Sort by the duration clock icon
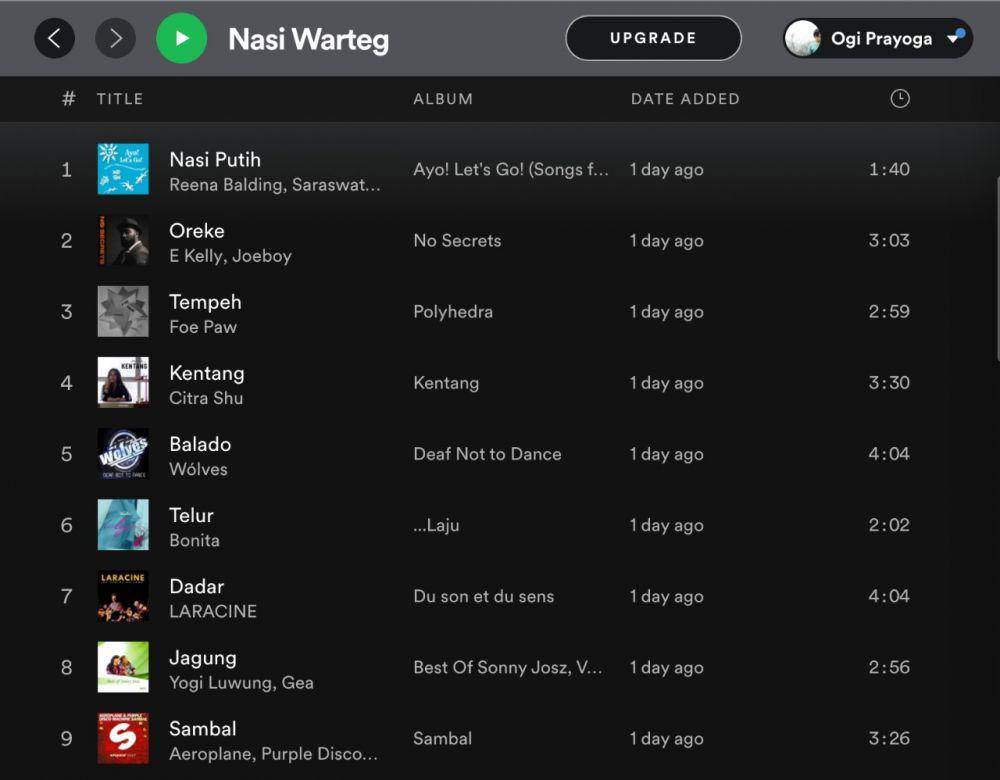This screenshot has width=1000, height=780. [x=900, y=99]
